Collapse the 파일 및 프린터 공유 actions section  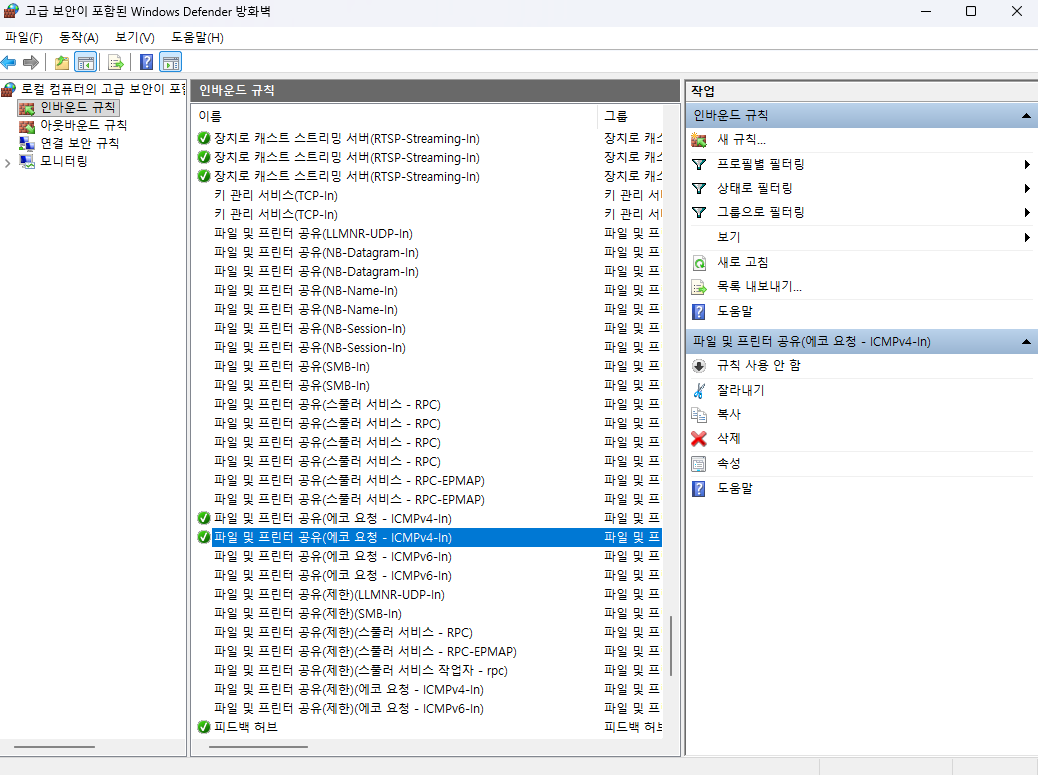point(1026,342)
